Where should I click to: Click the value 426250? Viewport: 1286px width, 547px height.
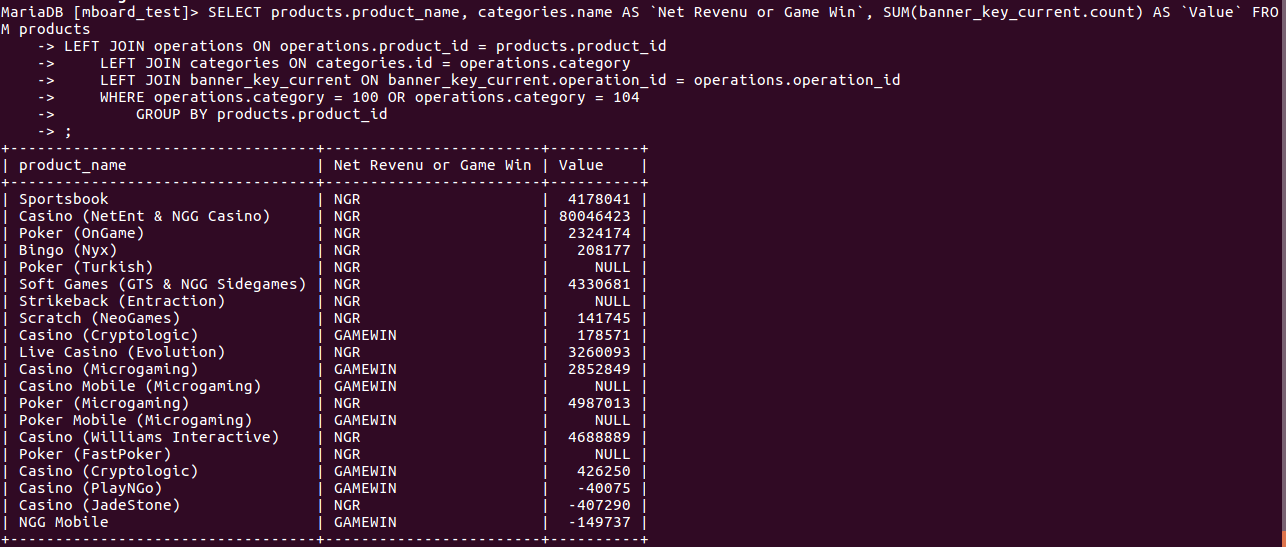[604, 471]
